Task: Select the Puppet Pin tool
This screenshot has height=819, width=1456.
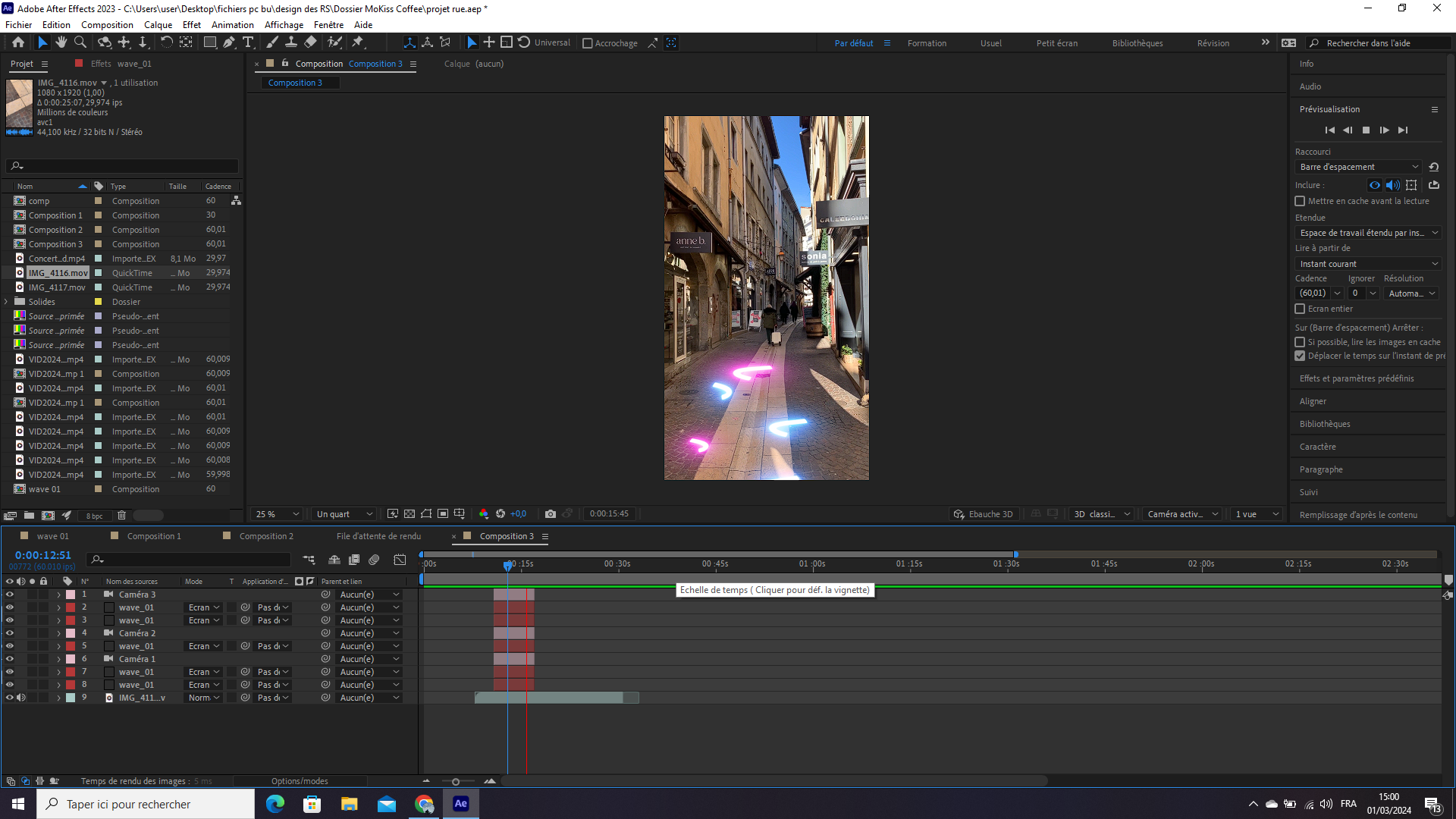Action: 358,42
